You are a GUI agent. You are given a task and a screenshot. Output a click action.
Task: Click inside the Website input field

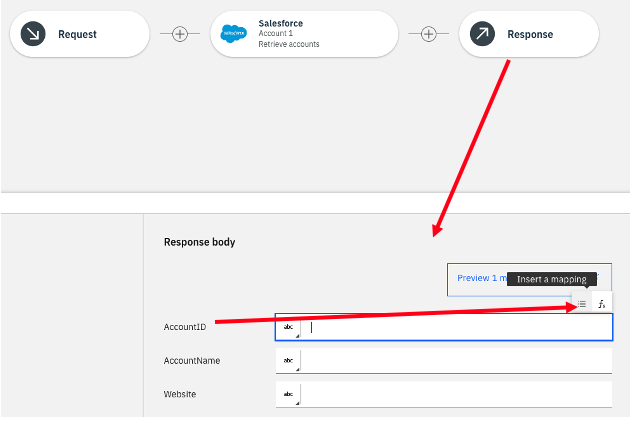(x=456, y=394)
